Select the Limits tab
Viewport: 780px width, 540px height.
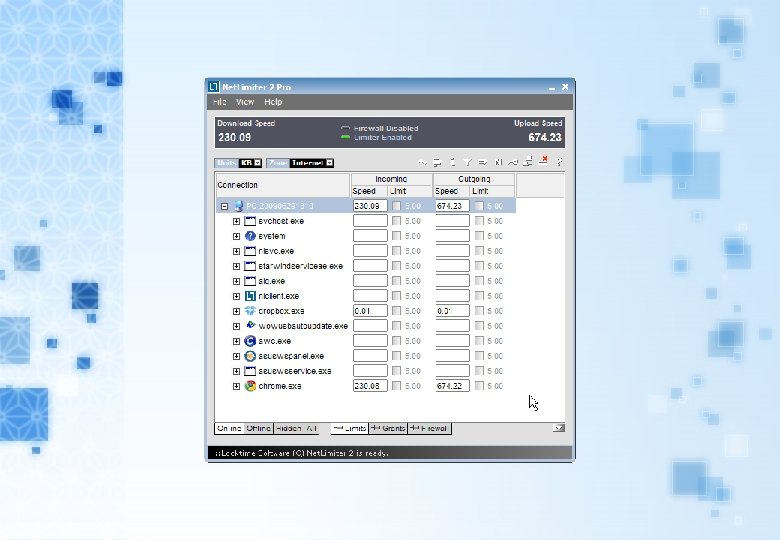(x=350, y=428)
